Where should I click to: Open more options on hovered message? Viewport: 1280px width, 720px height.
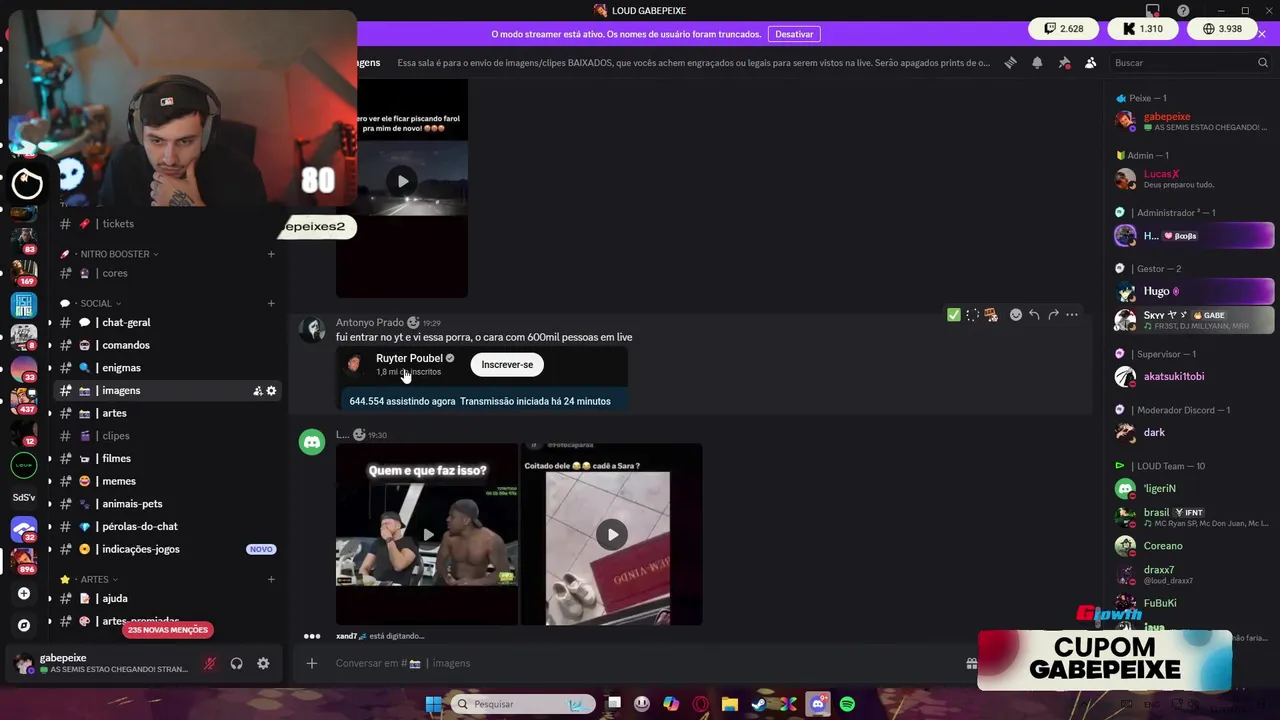coord(1072,315)
